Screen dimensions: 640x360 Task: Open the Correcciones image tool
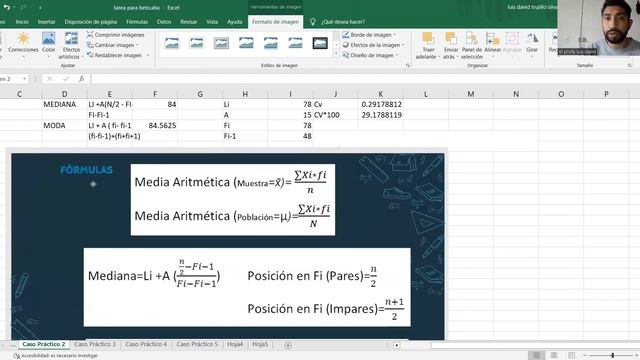(23, 42)
